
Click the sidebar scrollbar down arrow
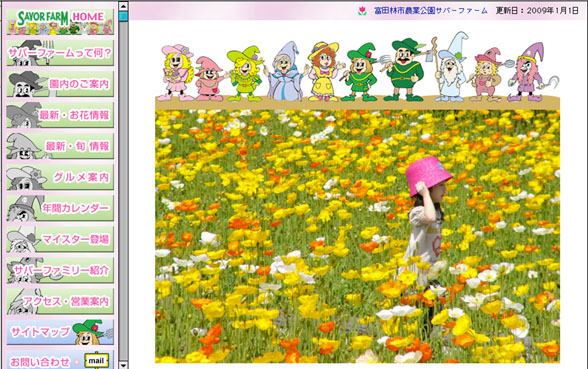tap(123, 364)
